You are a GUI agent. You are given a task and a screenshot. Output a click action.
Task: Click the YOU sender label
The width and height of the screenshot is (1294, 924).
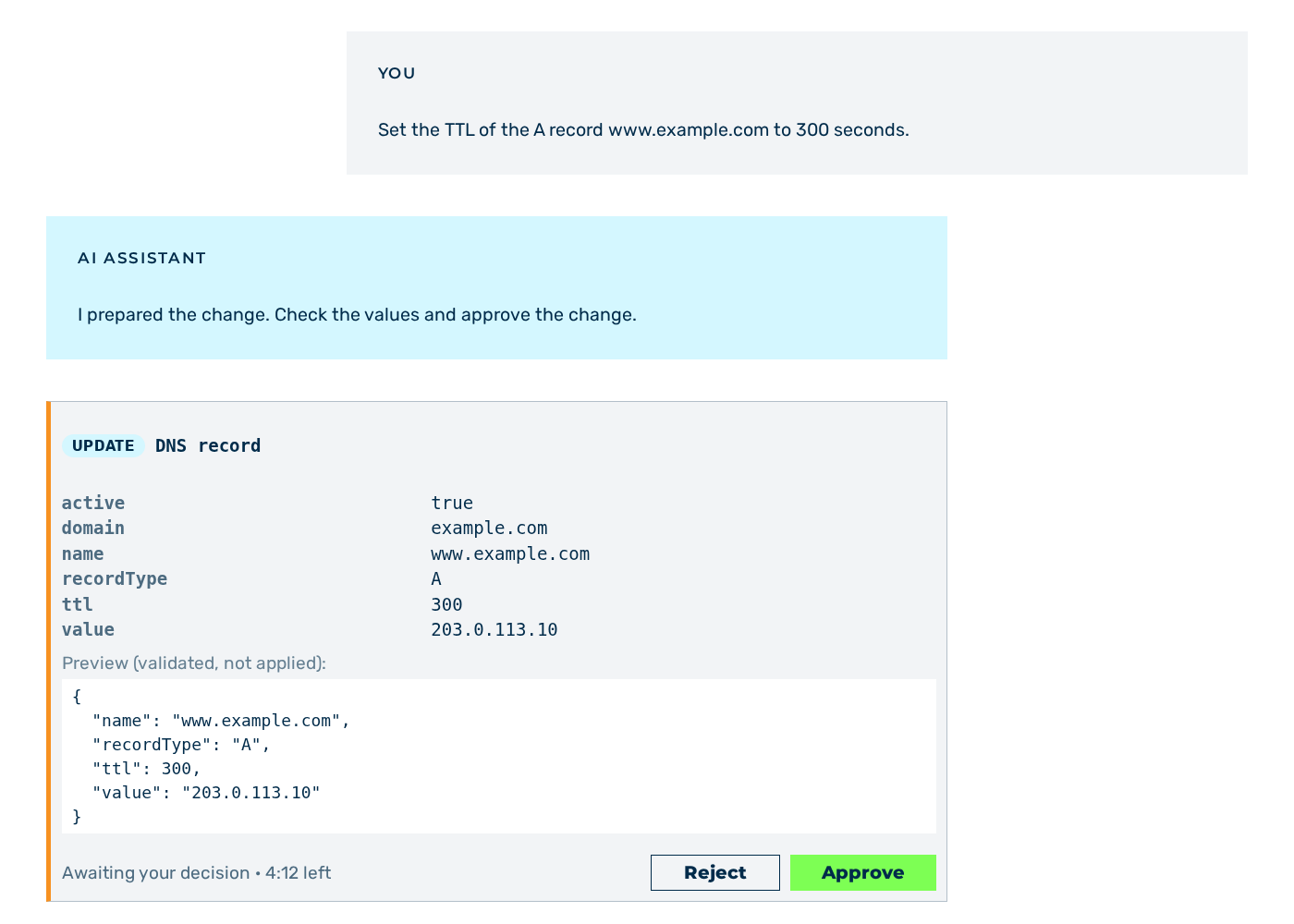click(397, 73)
